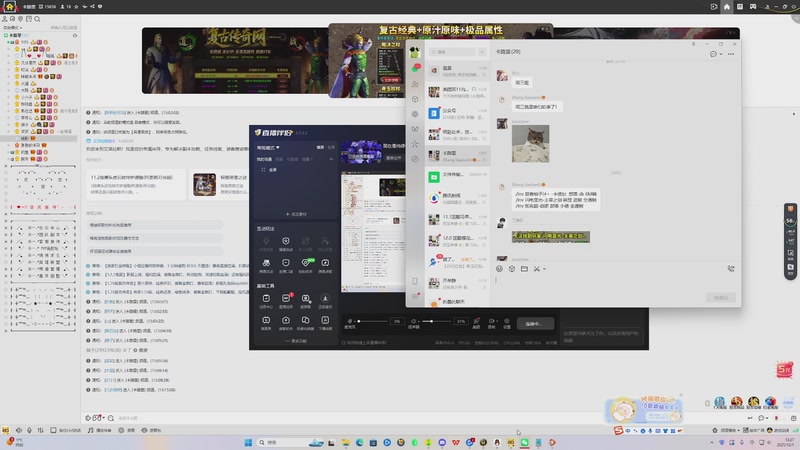The image size is (800, 450).
Task: Open the emoji picker in WeChat chat toolbar
Action: 499,269
